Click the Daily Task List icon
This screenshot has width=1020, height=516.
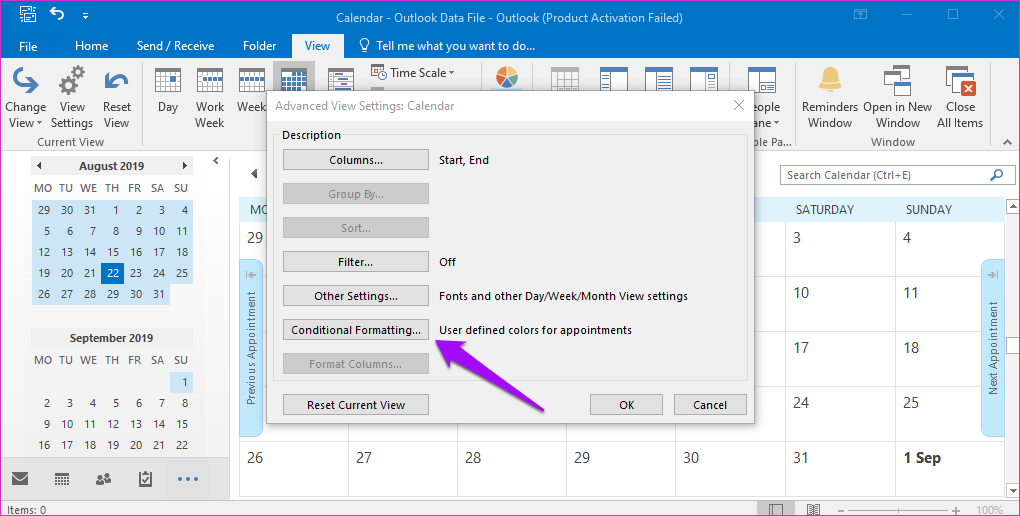tap(565, 79)
